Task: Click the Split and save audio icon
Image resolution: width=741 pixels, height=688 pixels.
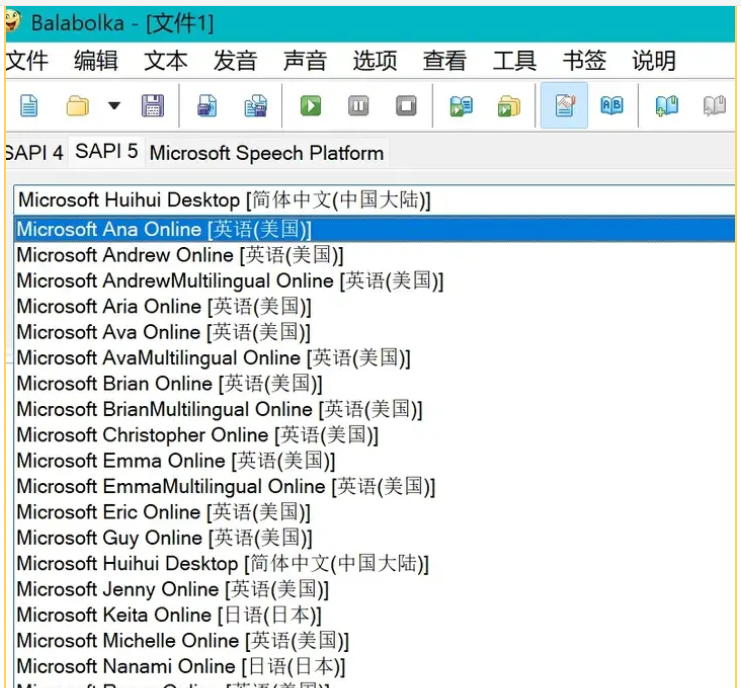Action: (x=256, y=105)
